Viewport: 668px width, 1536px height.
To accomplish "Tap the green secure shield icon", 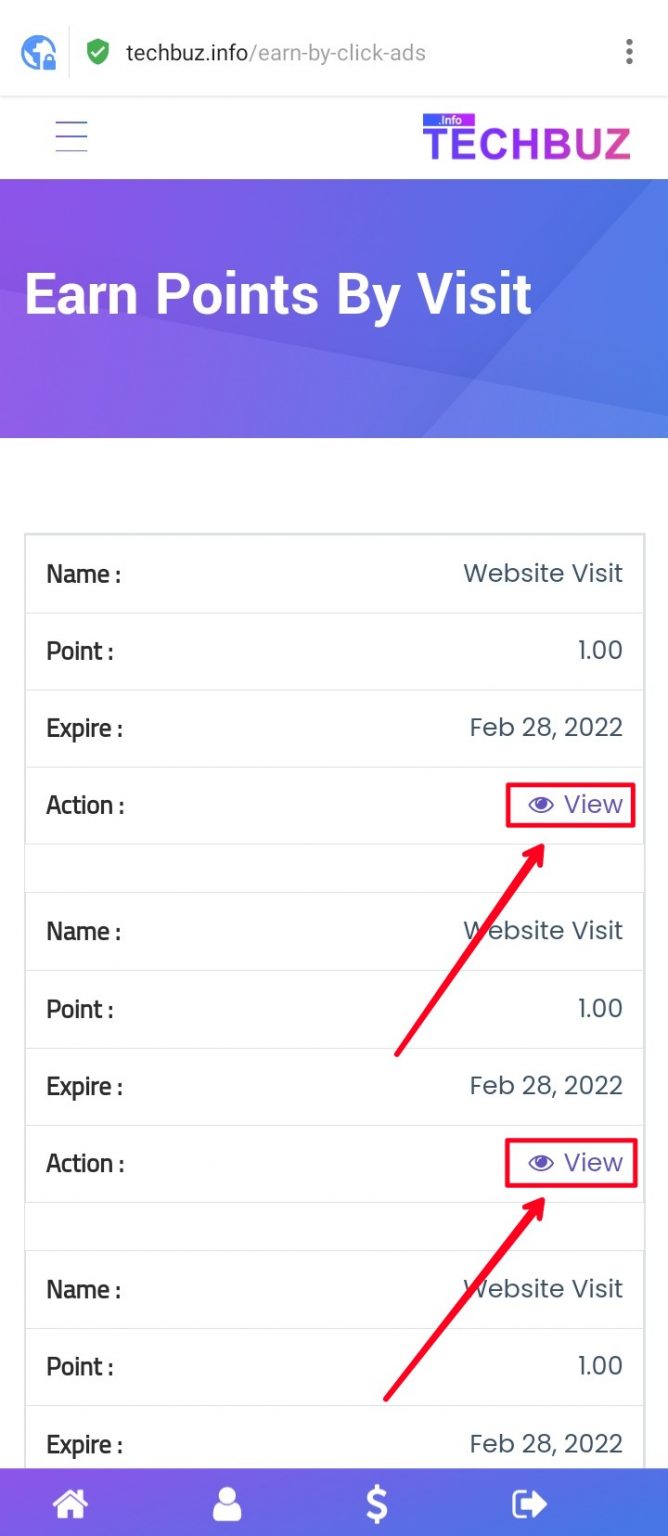I will click(98, 52).
